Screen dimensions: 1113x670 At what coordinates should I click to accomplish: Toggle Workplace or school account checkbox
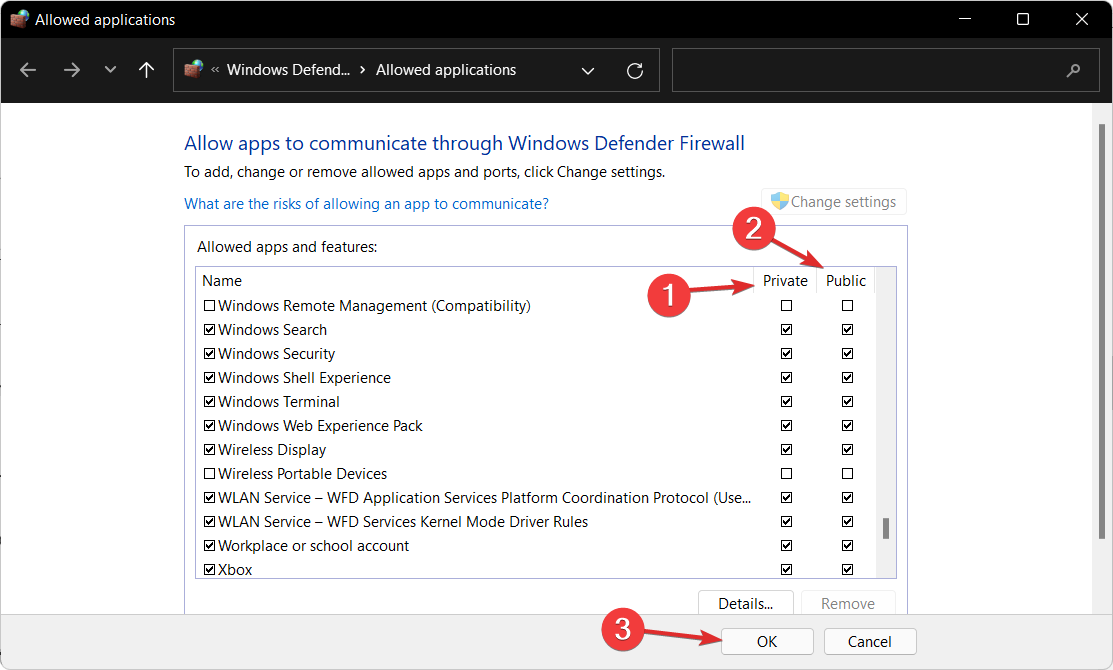[x=209, y=546]
